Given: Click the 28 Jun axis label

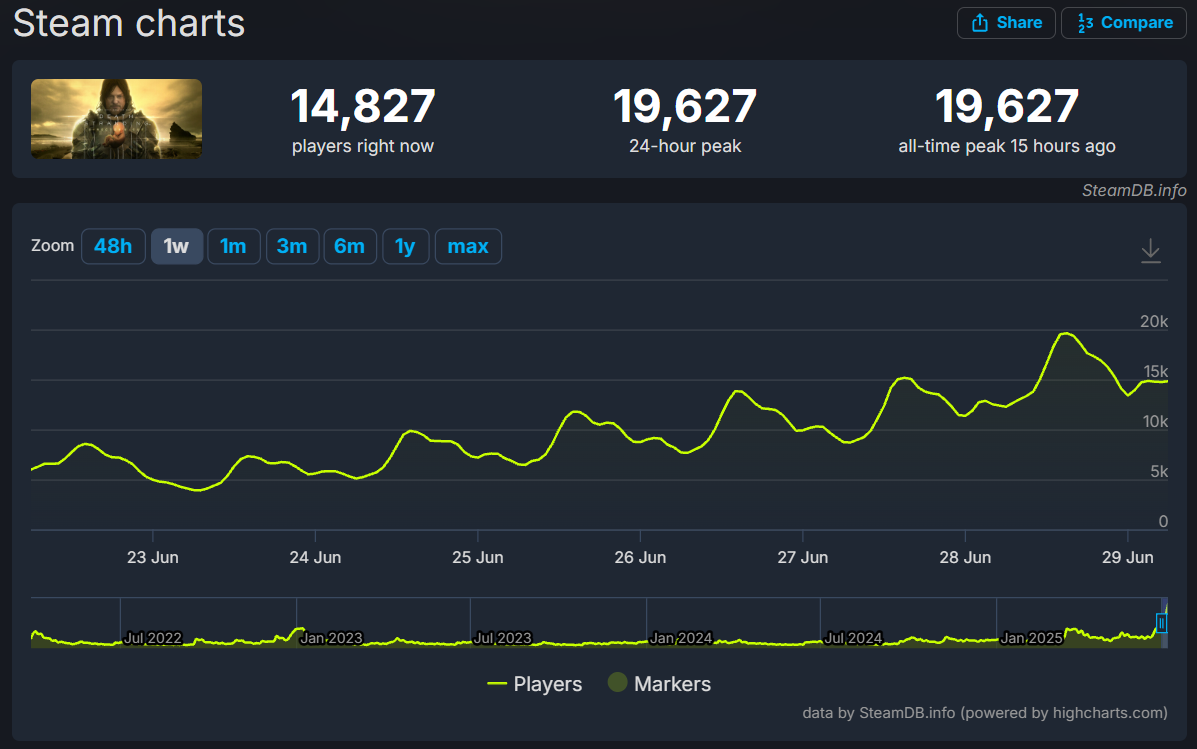Looking at the screenshot, I should (x=965, y=558).
